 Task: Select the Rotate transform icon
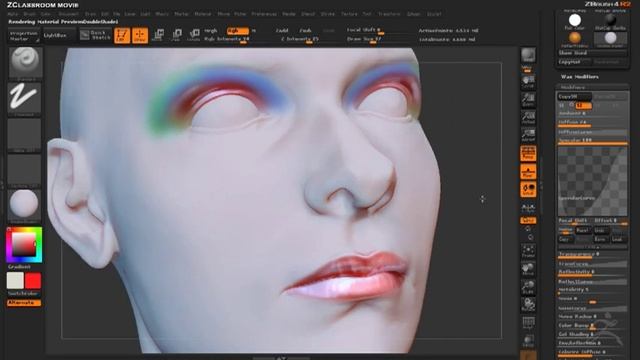tap(194, 36)
